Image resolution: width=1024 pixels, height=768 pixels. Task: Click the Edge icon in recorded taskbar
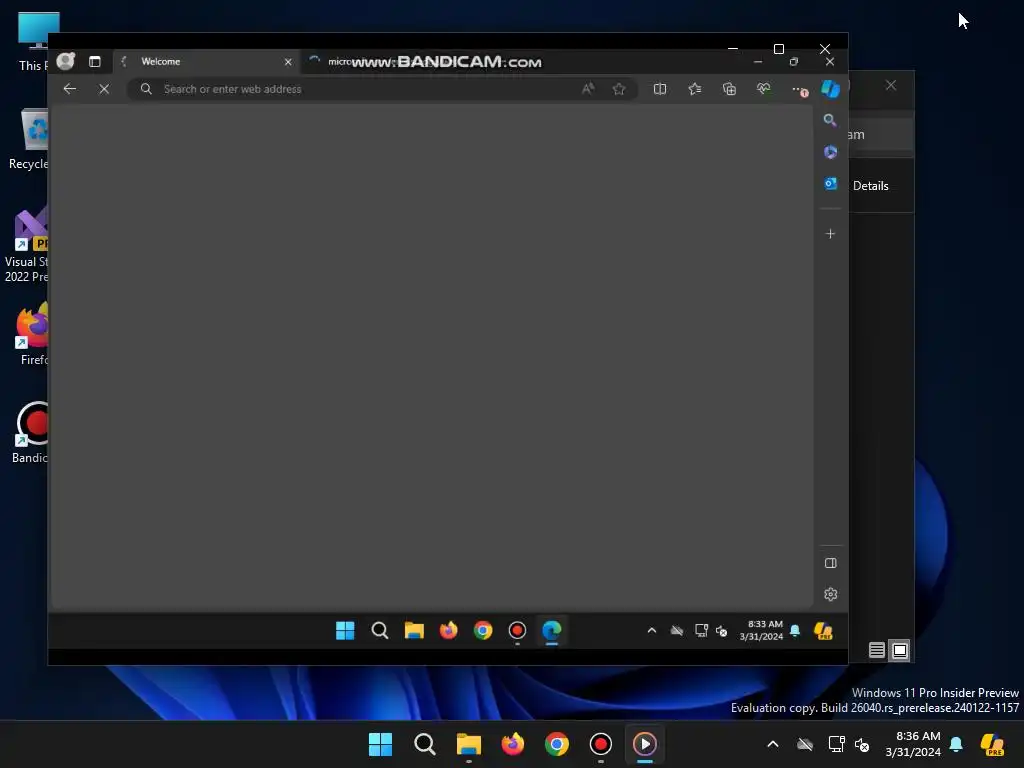click(551, 630)
